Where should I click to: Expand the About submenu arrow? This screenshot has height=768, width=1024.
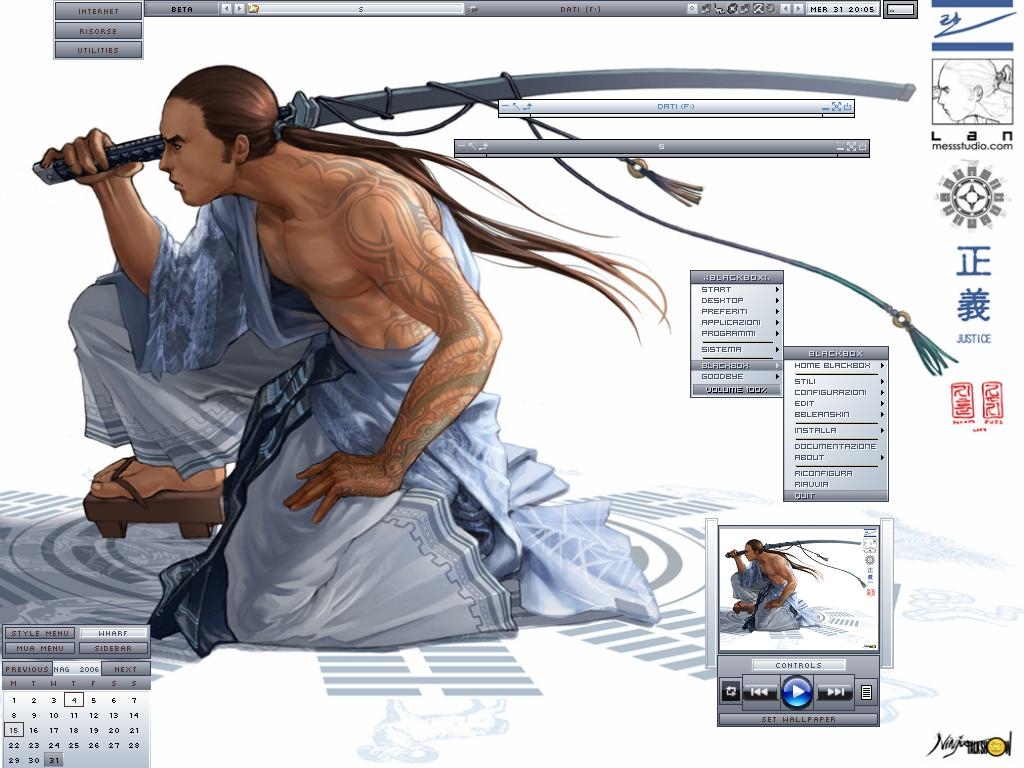pos(882,457)
